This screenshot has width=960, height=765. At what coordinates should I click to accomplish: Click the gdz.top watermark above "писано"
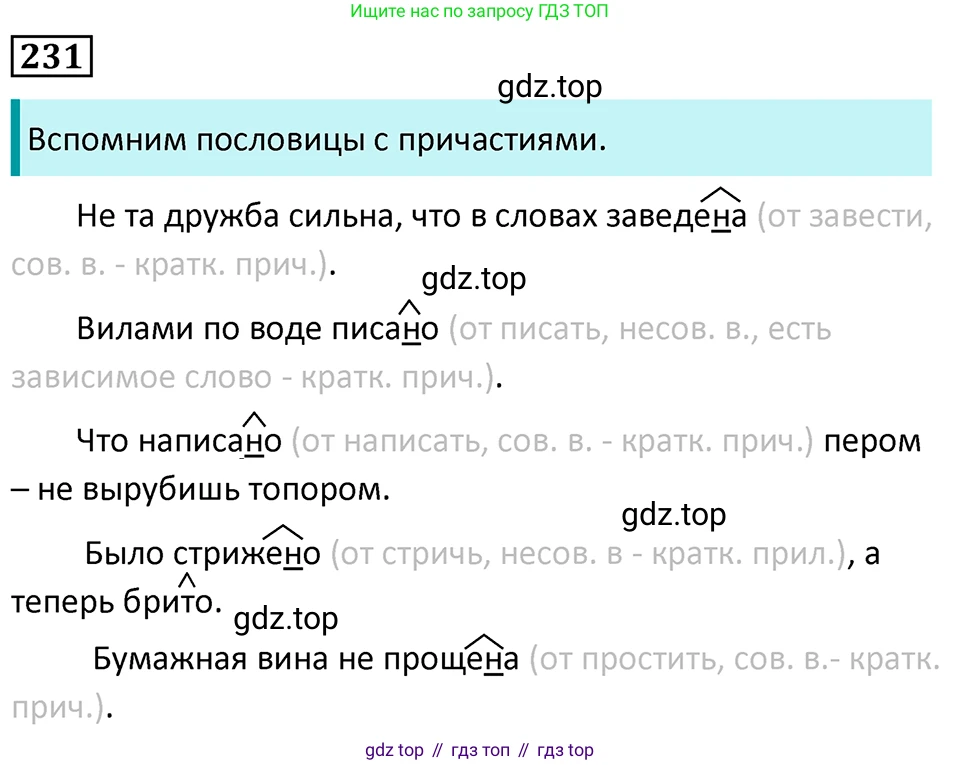[x=473, y=281]
